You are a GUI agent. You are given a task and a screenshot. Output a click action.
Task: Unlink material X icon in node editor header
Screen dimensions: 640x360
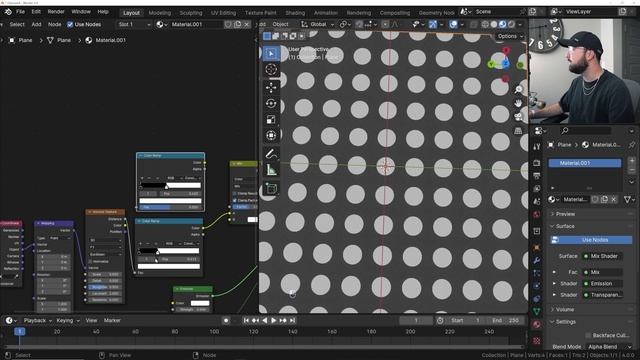coord(247,24)
